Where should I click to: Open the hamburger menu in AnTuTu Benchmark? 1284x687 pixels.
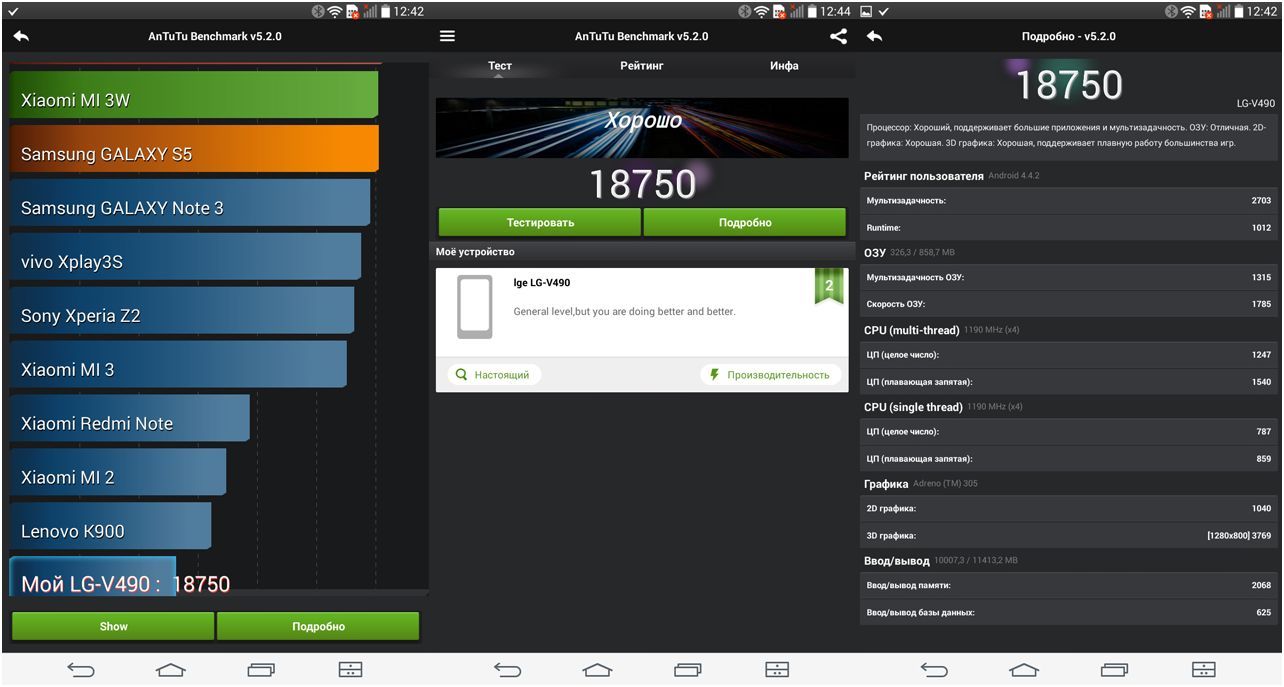(447, 36)
